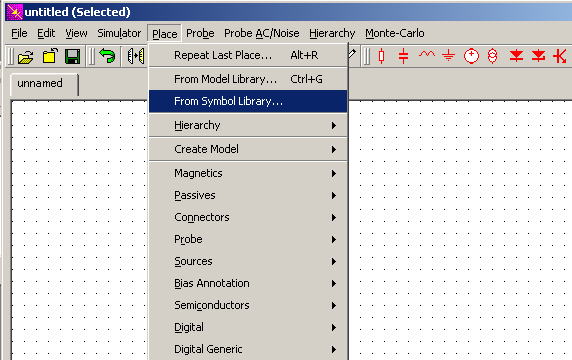Expand the Semiconductors submenu arrow

tap(333, 306)
